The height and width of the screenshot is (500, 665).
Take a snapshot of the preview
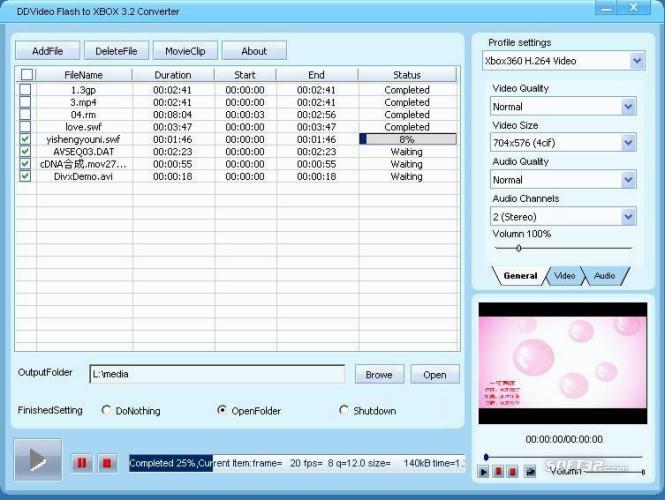coord(530,471)
